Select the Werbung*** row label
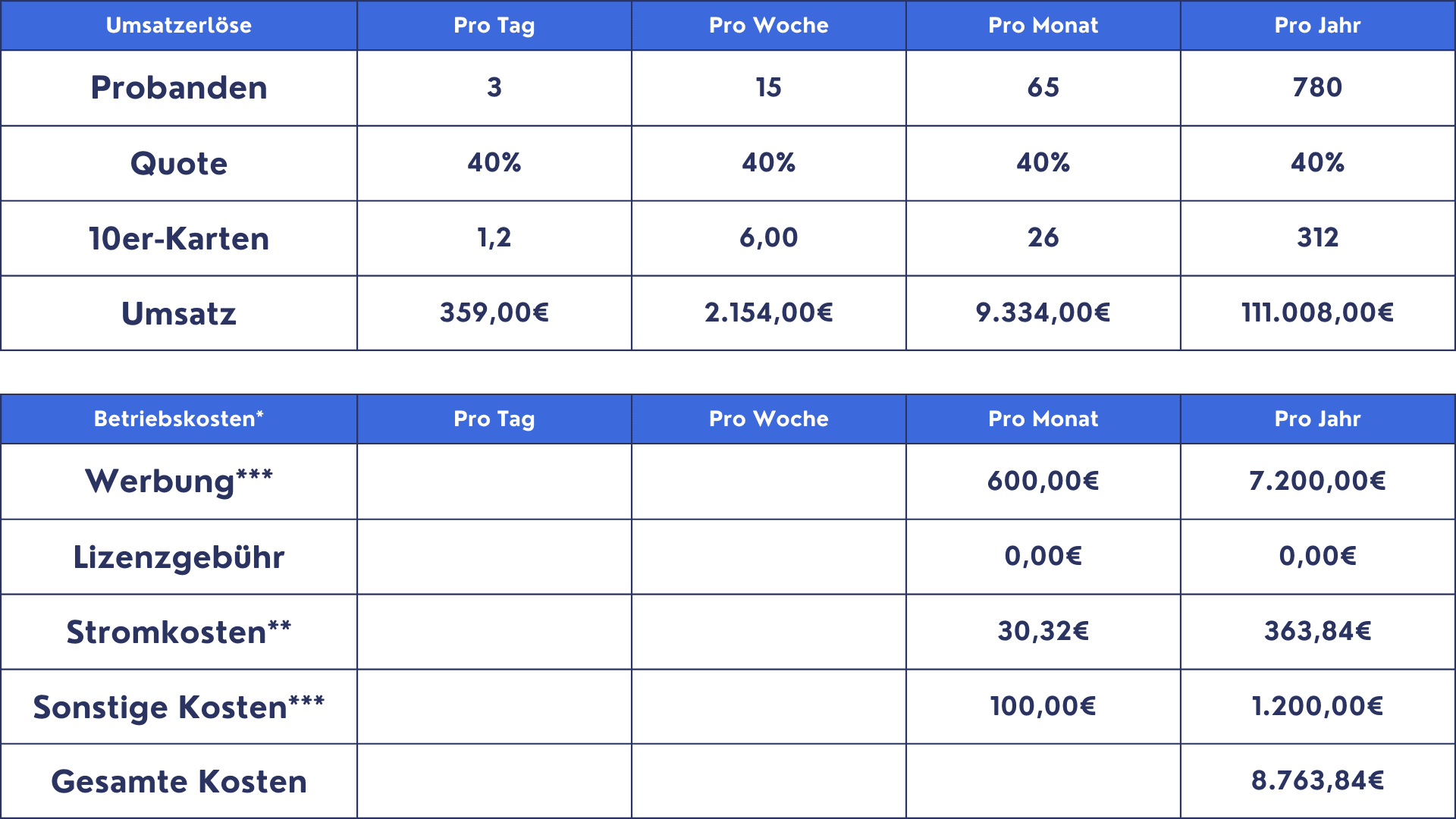 179,482
